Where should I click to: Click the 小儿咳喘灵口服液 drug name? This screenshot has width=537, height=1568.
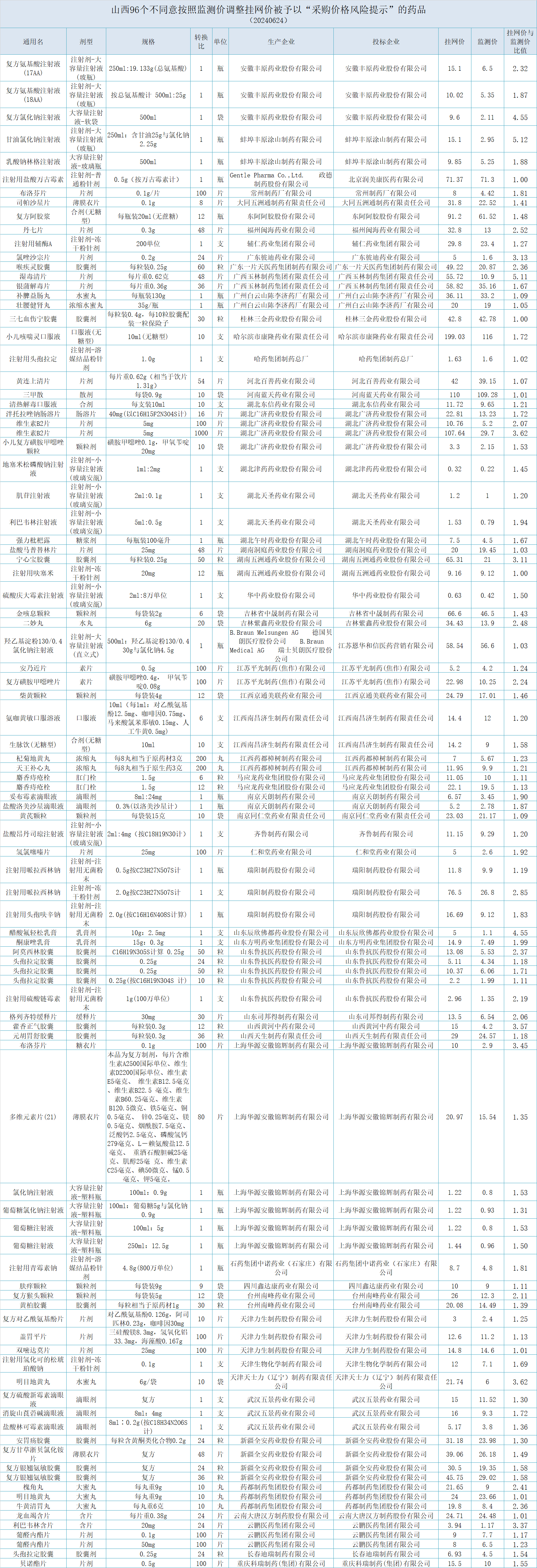(x=33, y=337)
